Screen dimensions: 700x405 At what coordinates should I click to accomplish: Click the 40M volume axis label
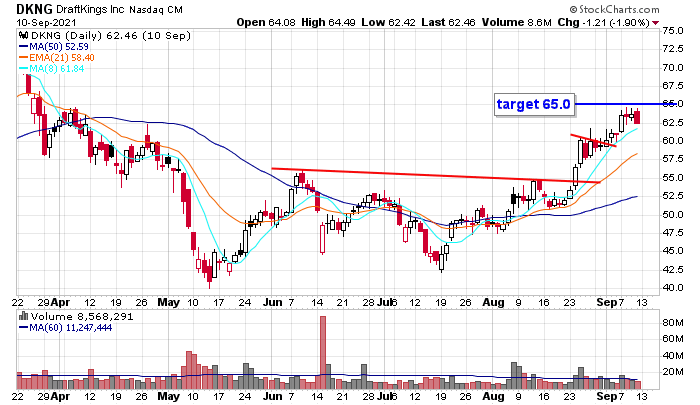pyautogui.click(x=673, y=355)
